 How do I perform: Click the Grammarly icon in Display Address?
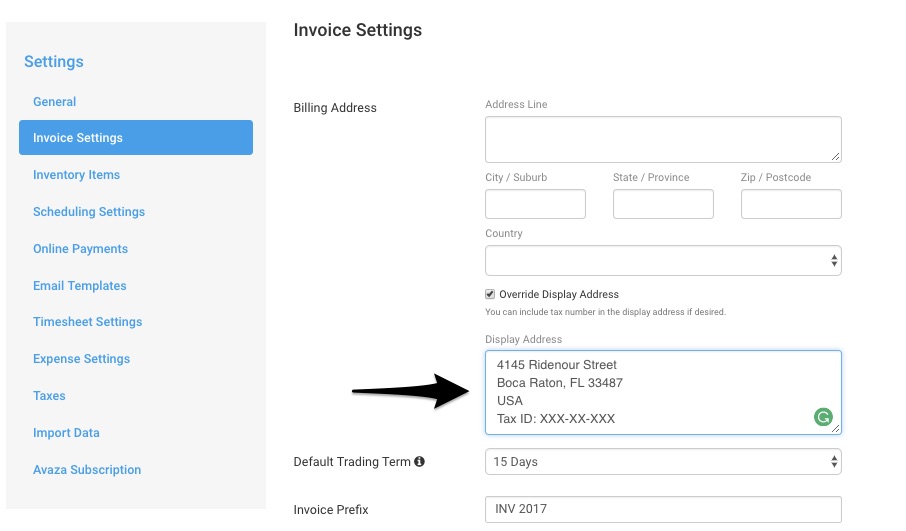(823, 417)
